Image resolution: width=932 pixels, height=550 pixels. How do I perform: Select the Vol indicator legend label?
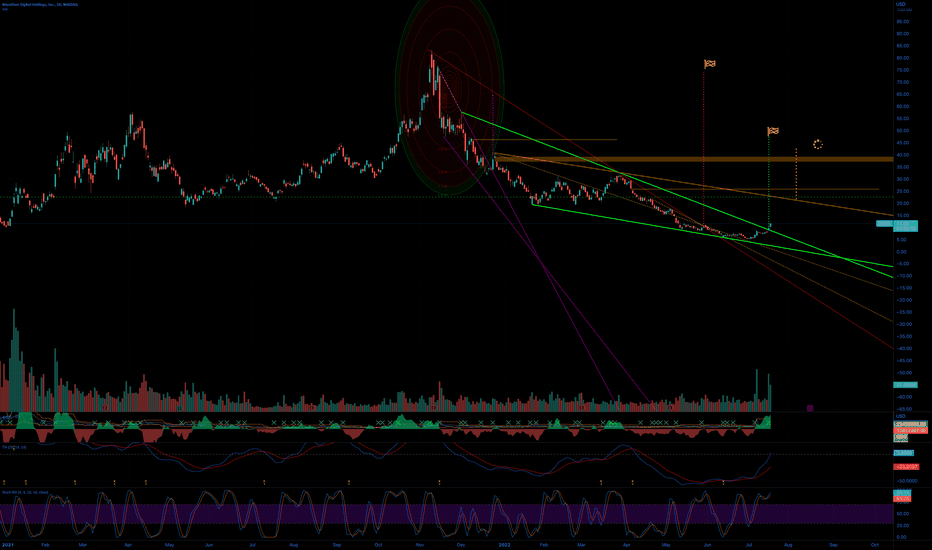5,9
